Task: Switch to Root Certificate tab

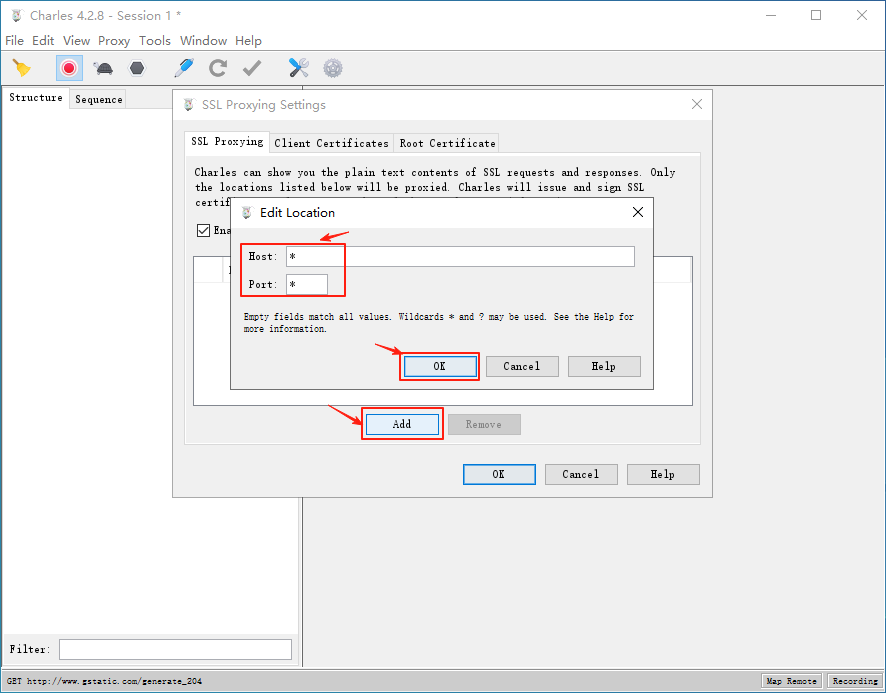Action: tap(447, 143)
